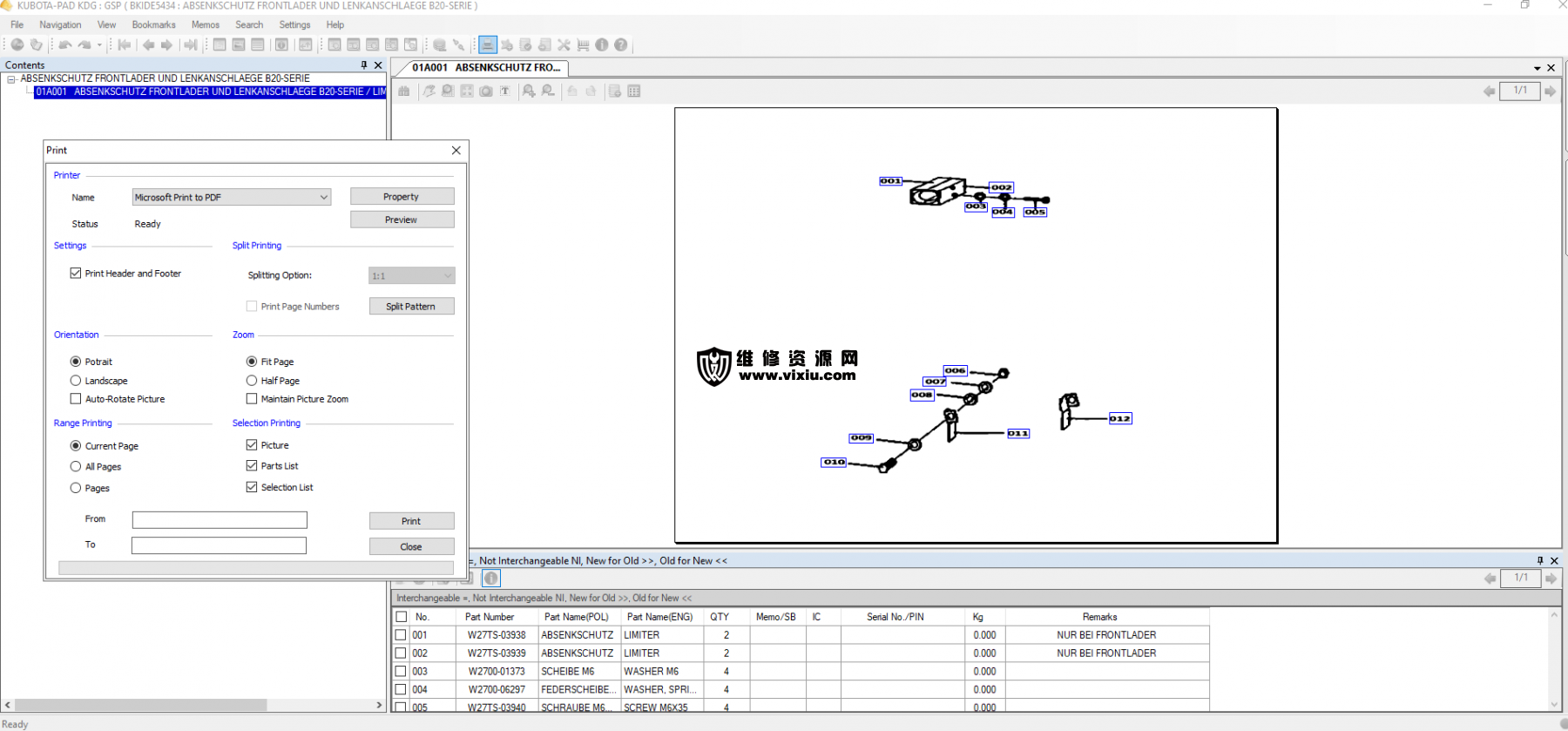Viewport: 1568px width, 731px height.
Task: Click the back arrow navigation icon
Action: tap(148, 44)
